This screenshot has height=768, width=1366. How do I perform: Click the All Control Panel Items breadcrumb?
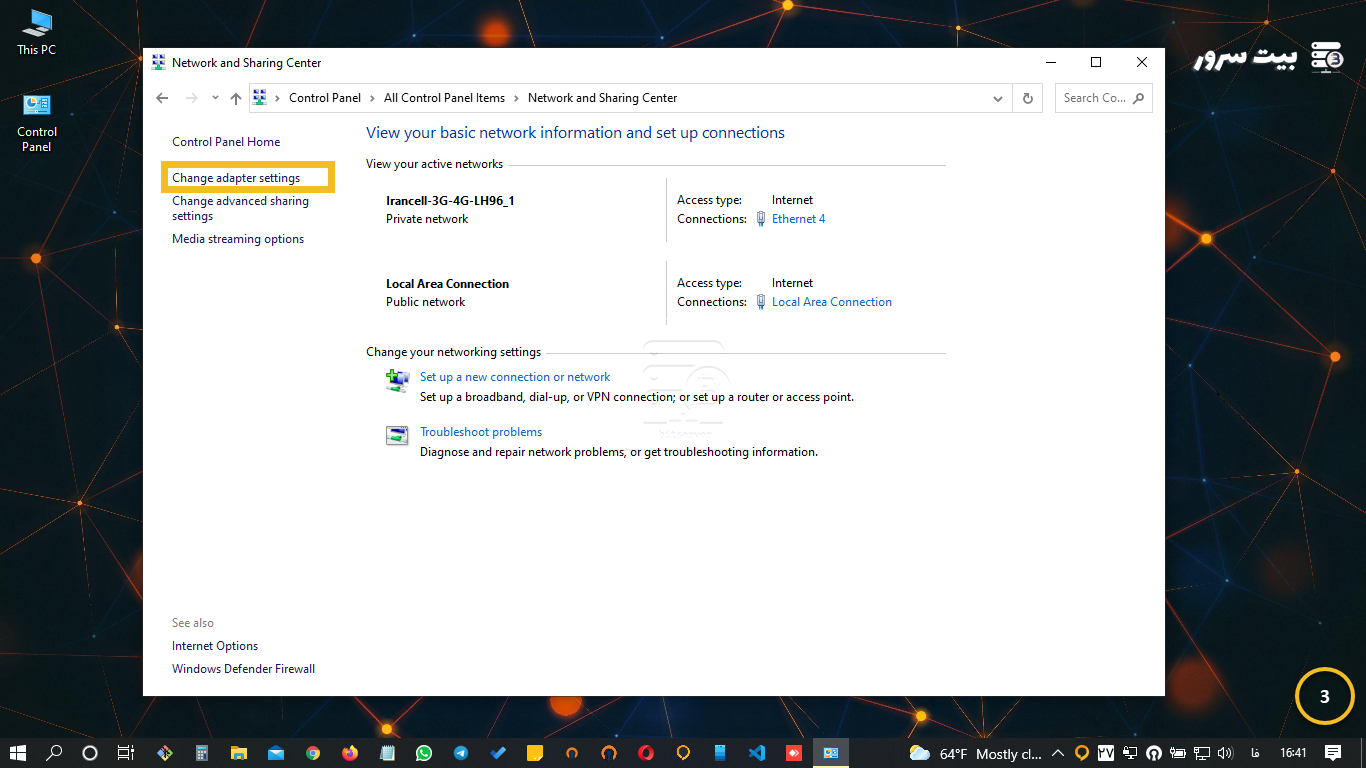[444, 98]
